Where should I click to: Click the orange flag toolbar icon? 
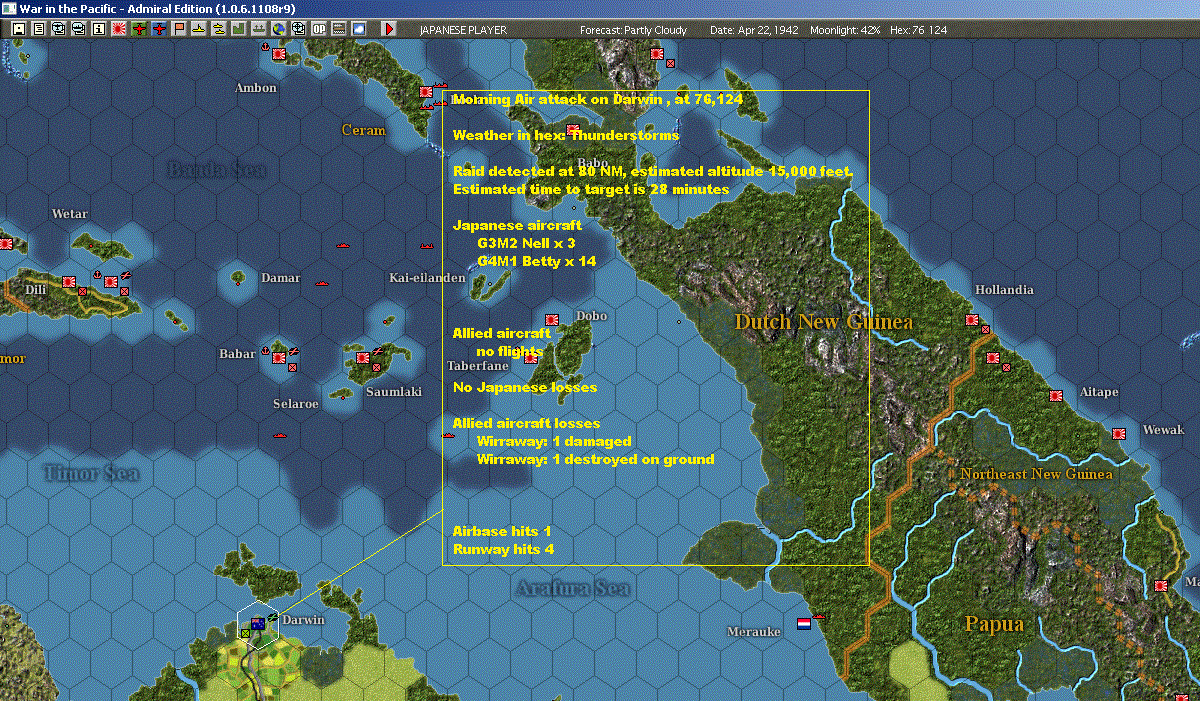click(178, 30)
